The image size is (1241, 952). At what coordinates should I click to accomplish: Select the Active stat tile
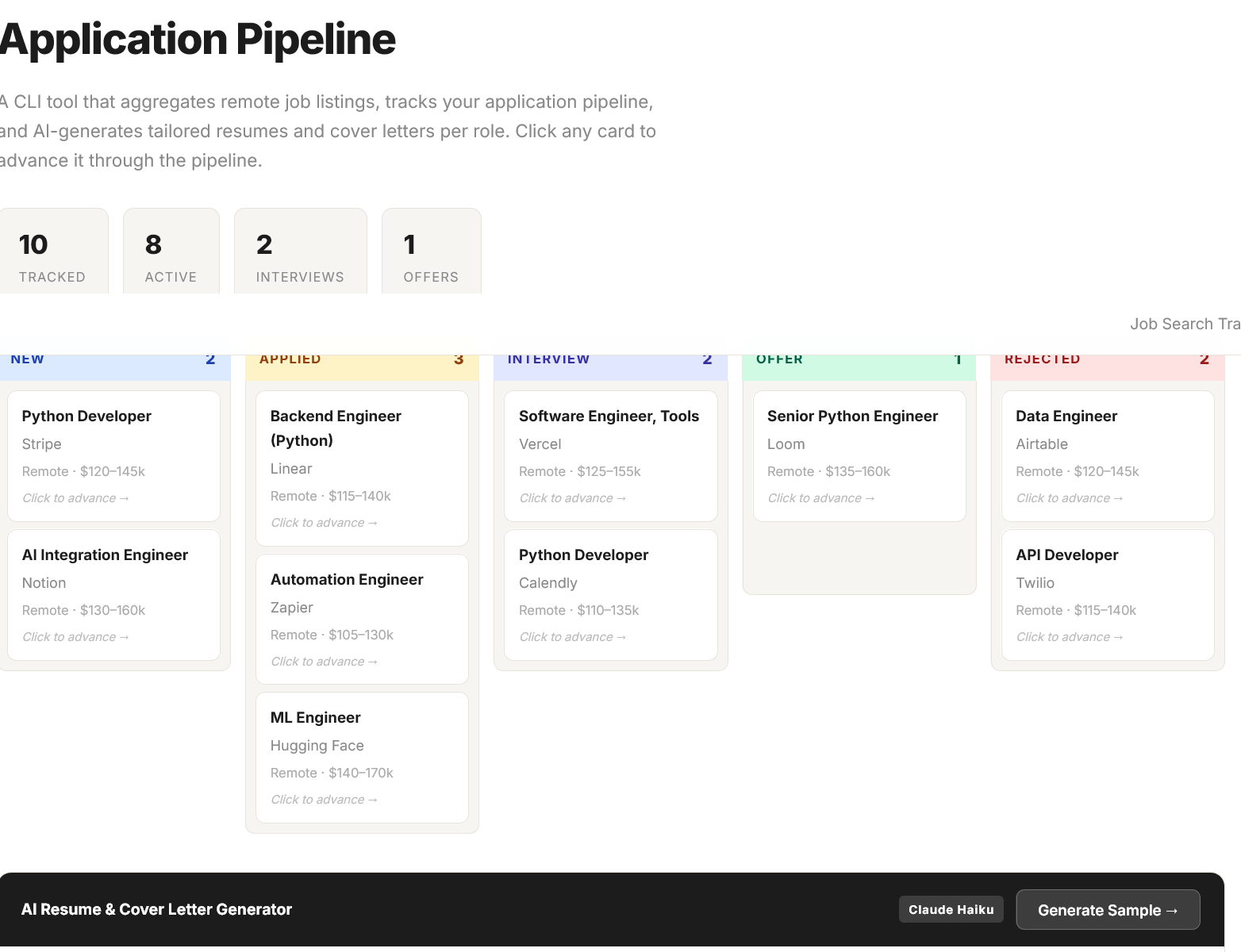pyautogui.click(x=171, y=255)
